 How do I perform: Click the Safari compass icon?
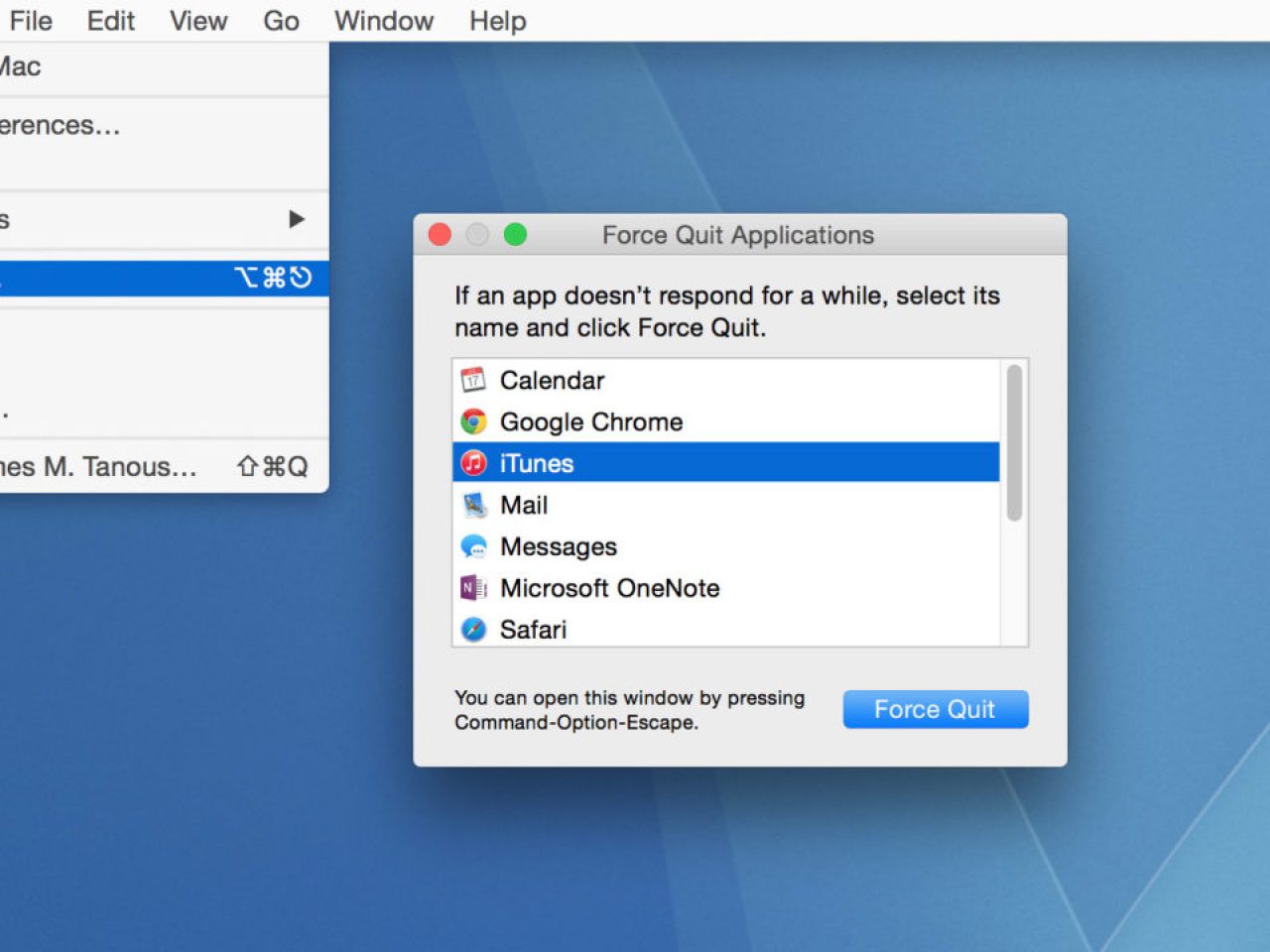coord(473,630)
